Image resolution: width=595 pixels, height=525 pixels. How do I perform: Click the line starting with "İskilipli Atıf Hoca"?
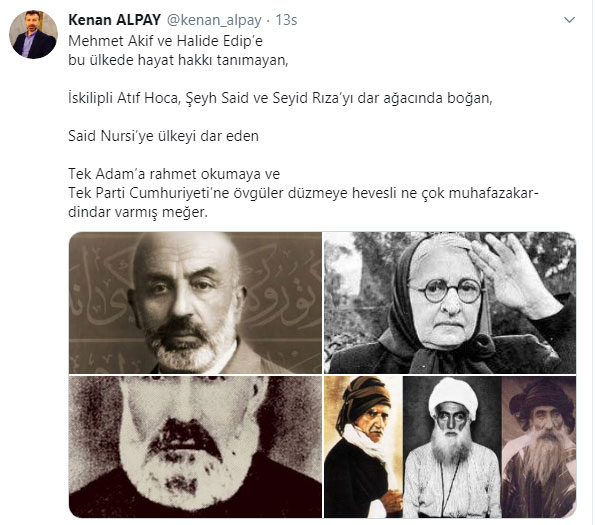[x=280, y=98]
